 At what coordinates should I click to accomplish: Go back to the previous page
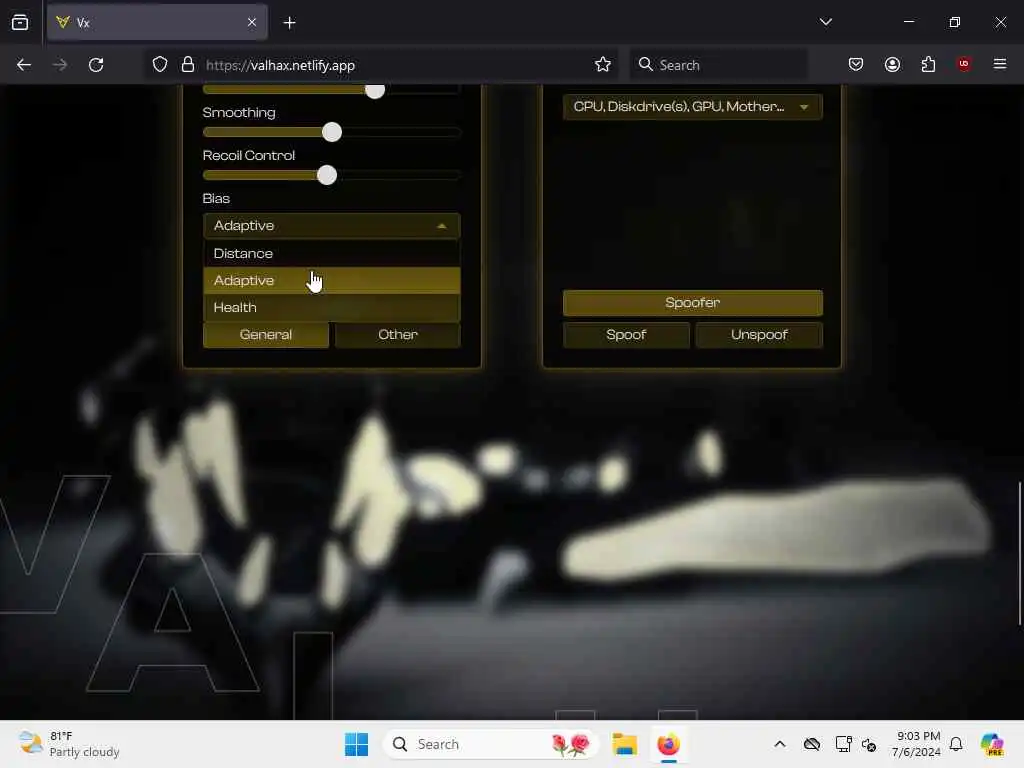pyautogui.click(x=24, y=65)
